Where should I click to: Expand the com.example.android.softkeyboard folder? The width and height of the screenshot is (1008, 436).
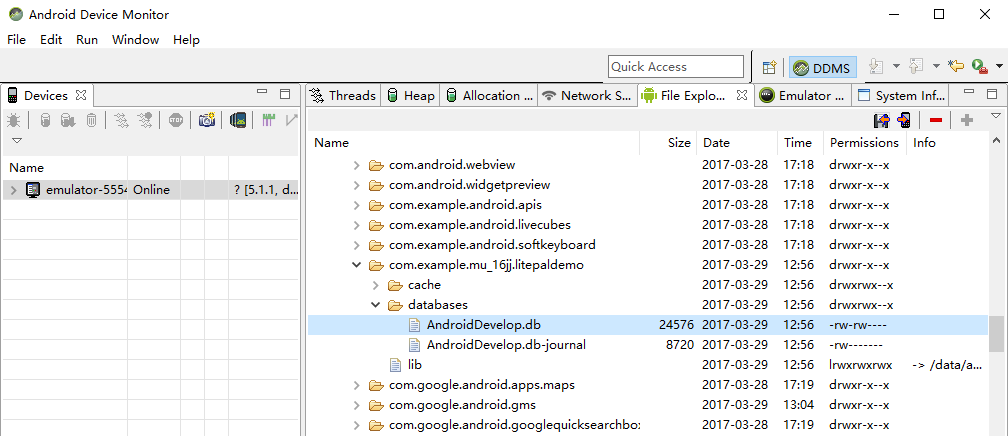pos(357,245)
